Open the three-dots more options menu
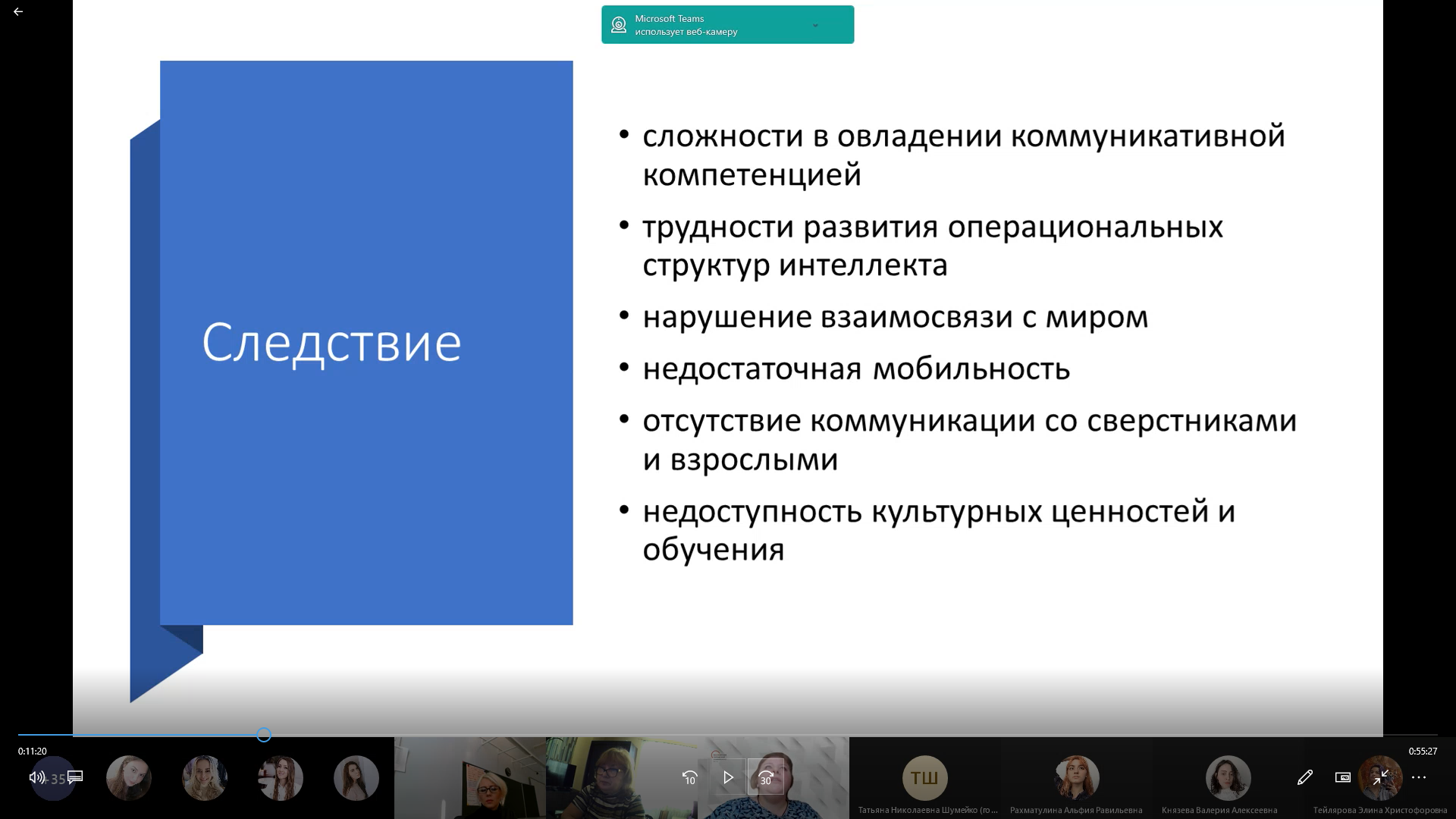 1420,777
